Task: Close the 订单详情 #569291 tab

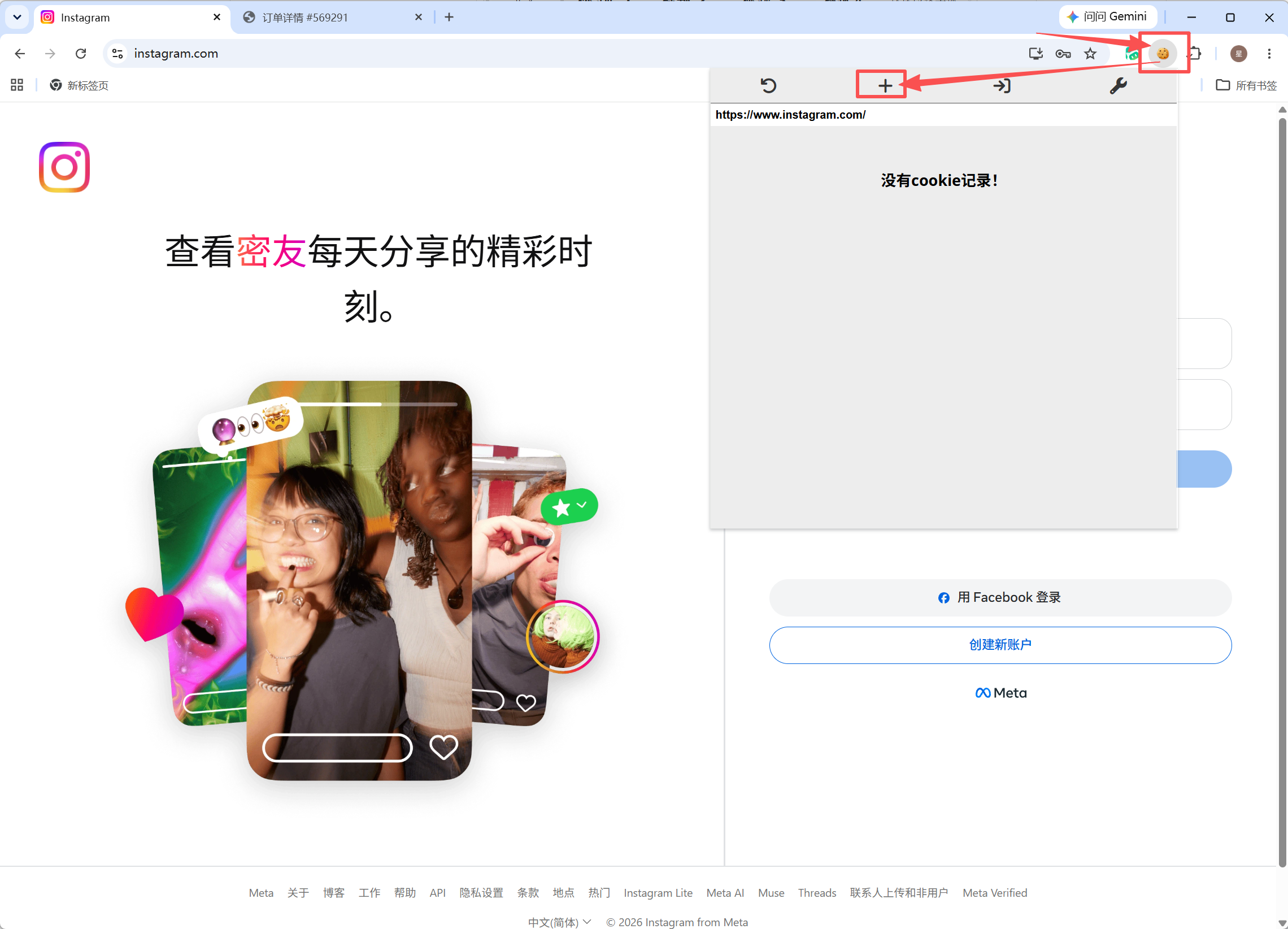Action: (419, 17)
